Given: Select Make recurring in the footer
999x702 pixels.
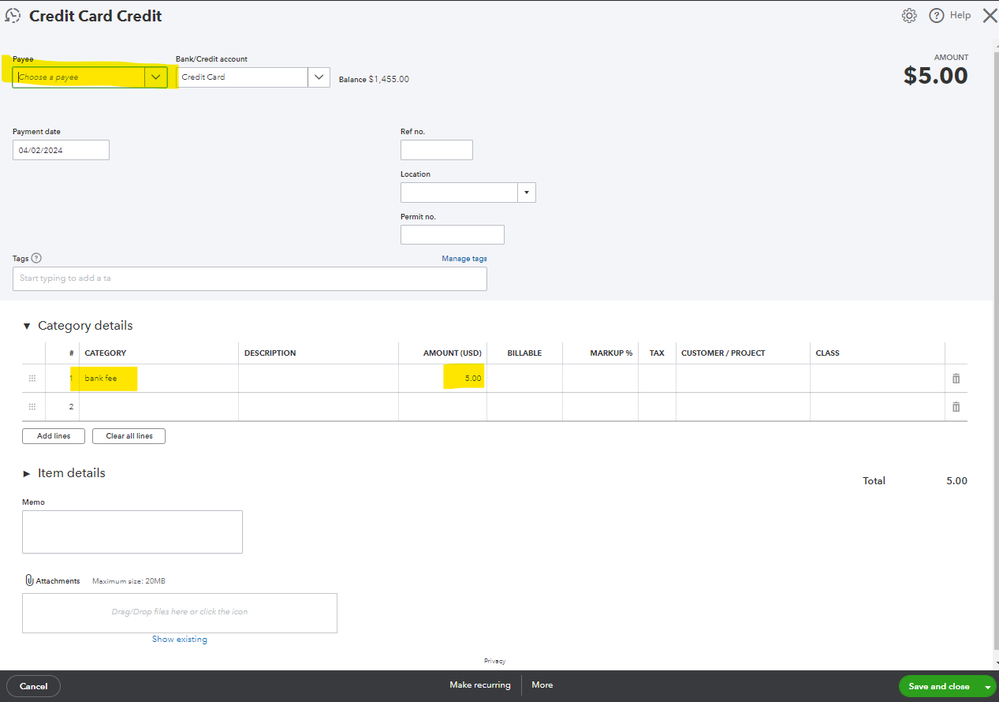Looking at the screenshot, I should point(480,685).
